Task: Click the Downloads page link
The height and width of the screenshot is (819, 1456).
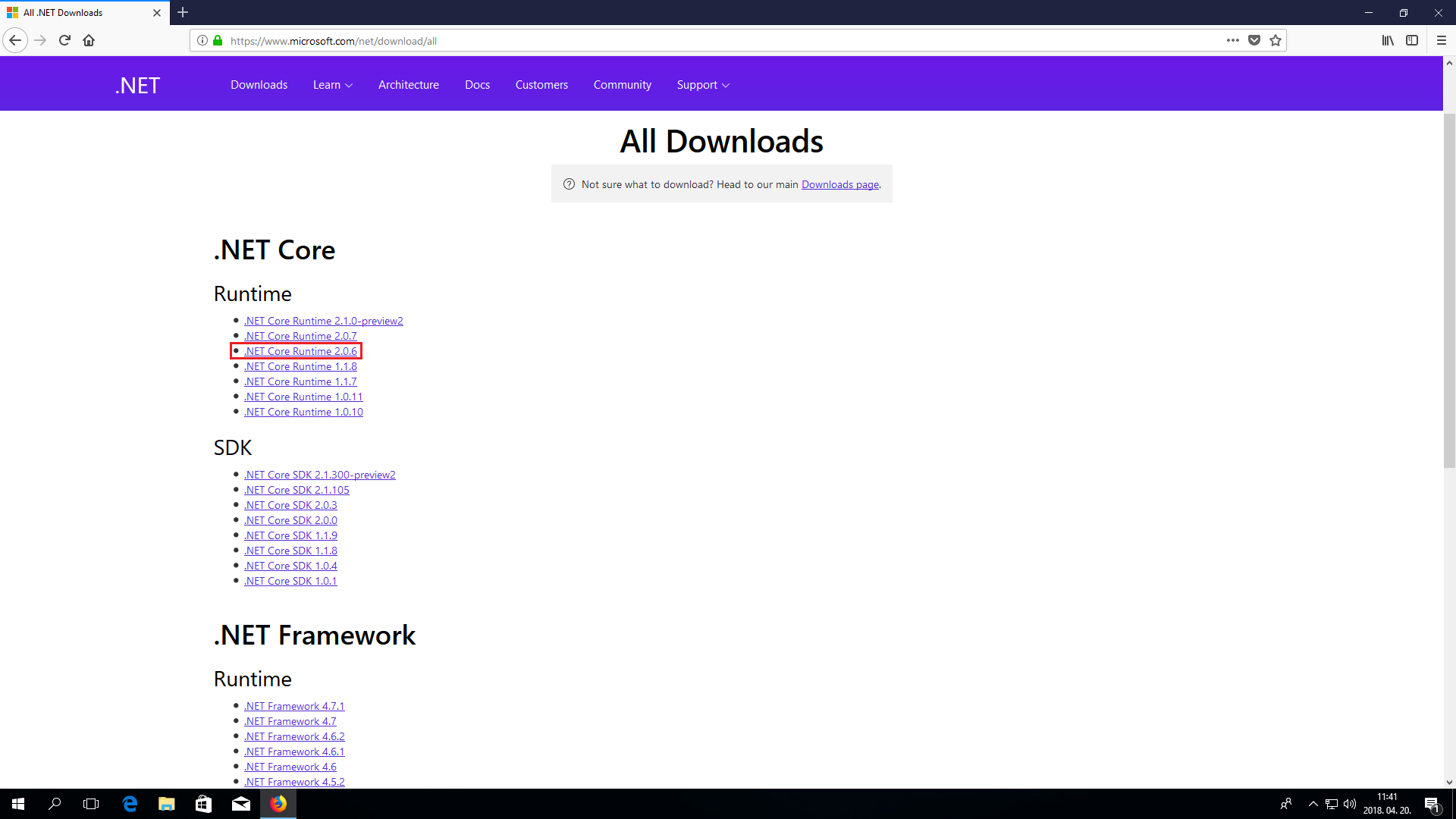Action: [839, 184]
